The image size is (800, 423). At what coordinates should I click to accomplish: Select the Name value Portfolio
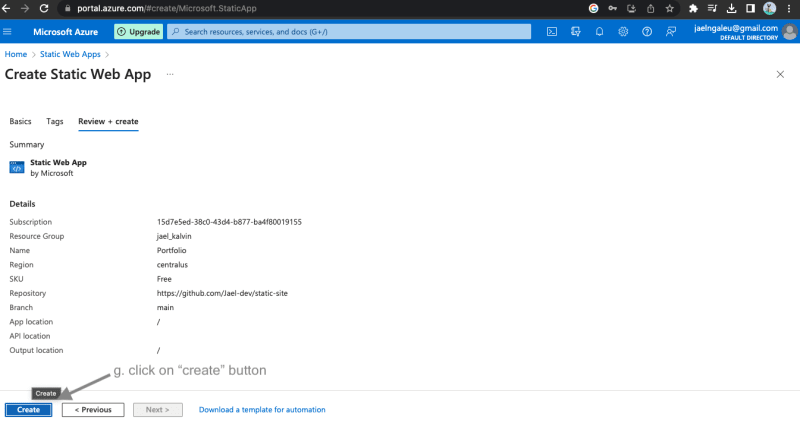tap(171, 251)
